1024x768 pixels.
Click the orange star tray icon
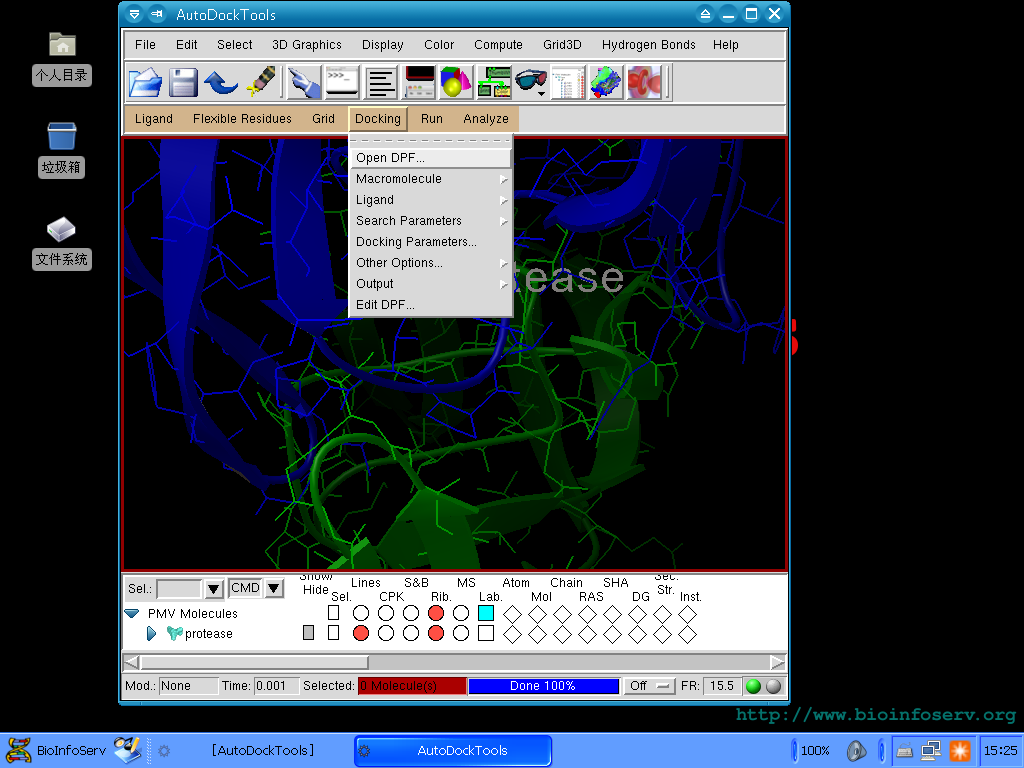[959, 751]
